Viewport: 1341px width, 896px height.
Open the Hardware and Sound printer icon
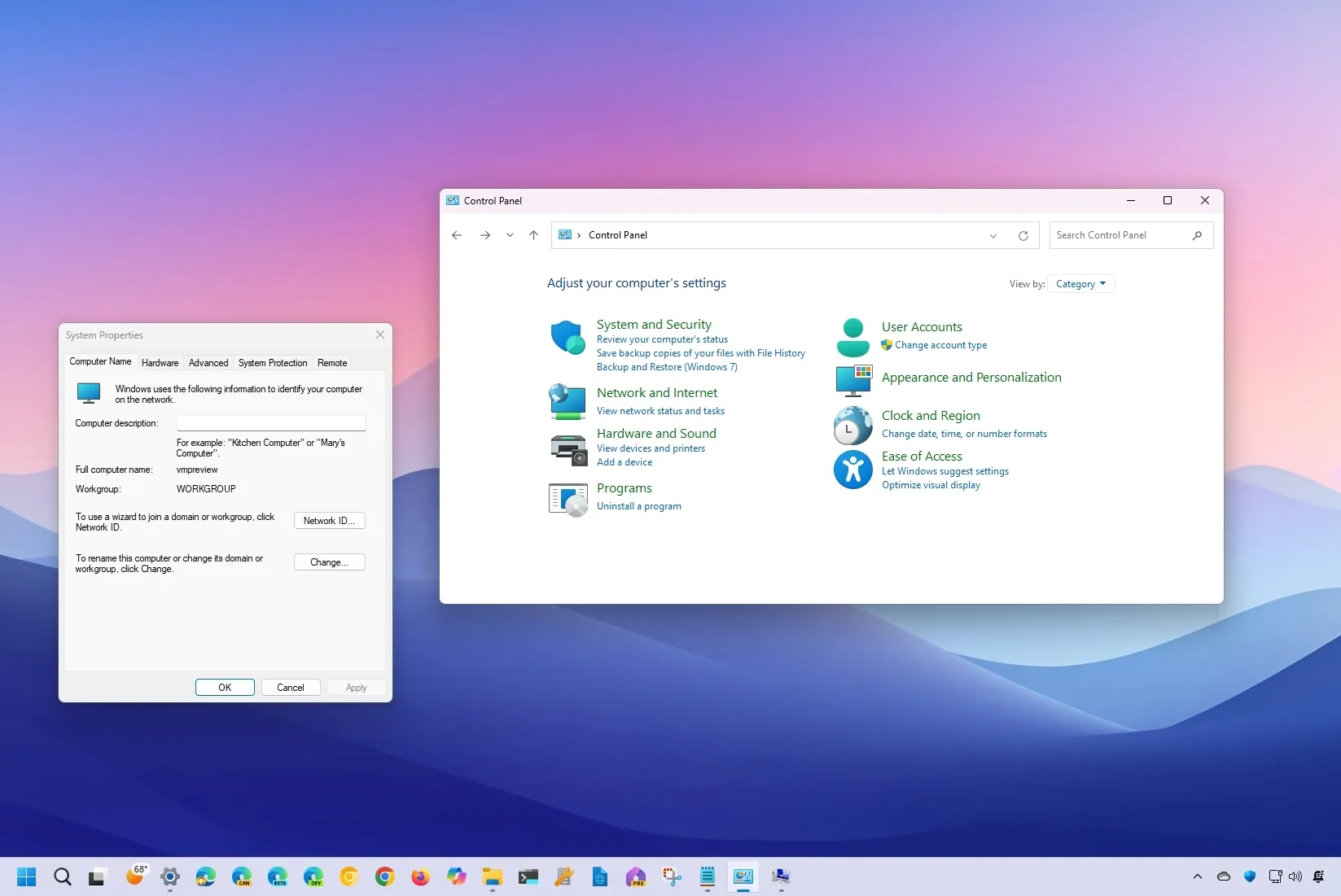[568, 449]
